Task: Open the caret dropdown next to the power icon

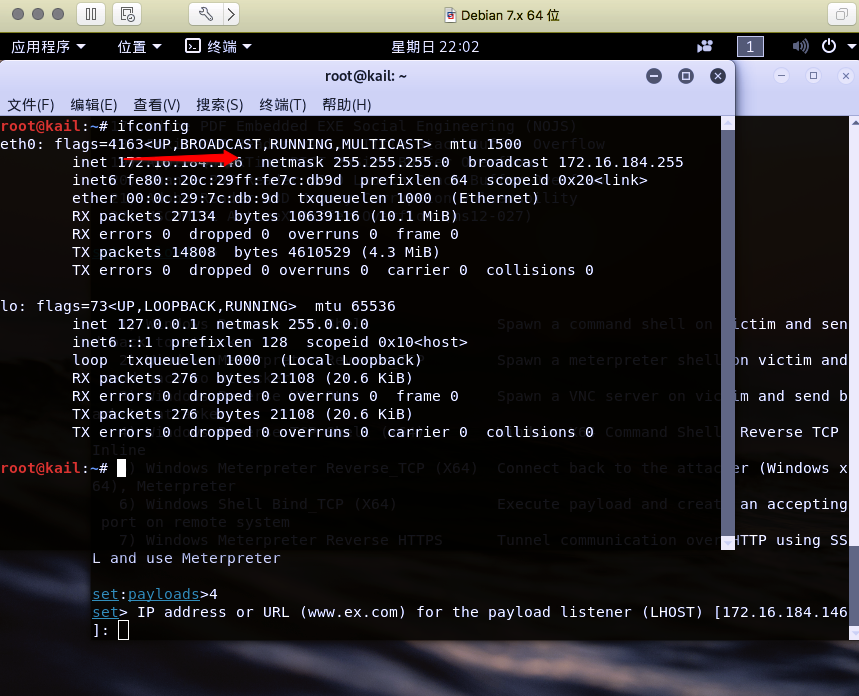Action: 851,48
